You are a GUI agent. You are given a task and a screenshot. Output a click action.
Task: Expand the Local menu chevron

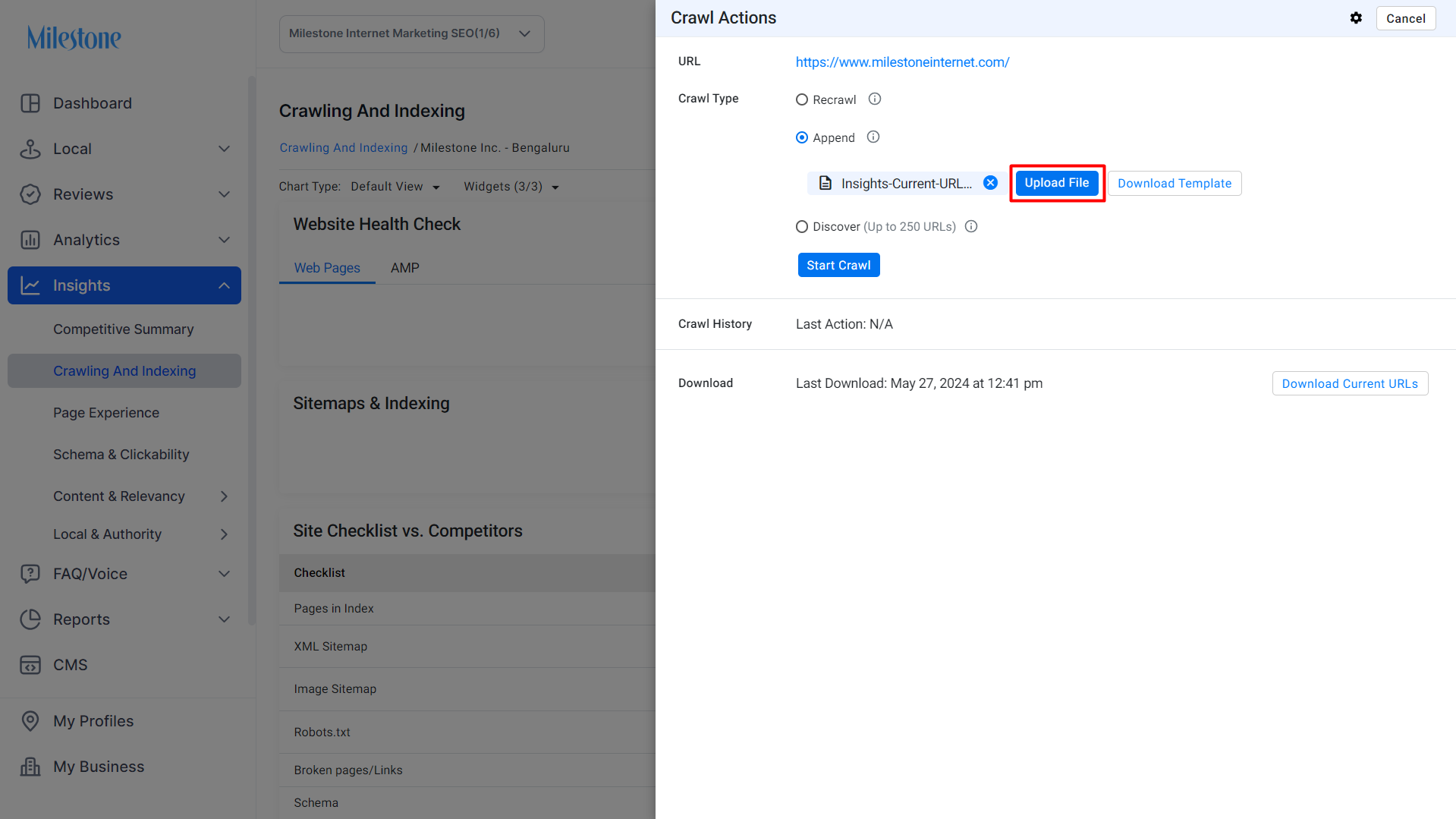(x=224, y=149)
